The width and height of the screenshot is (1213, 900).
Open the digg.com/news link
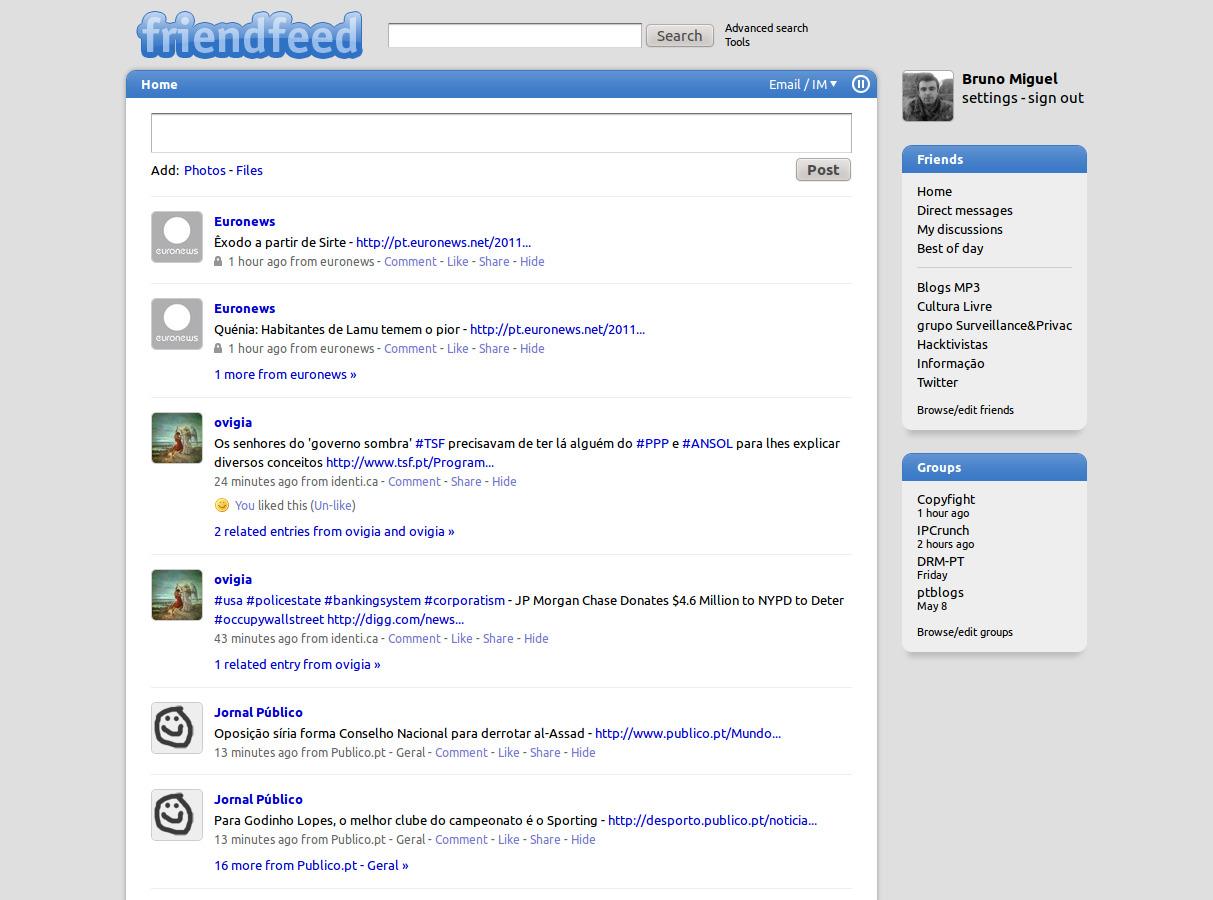point(395,619)
